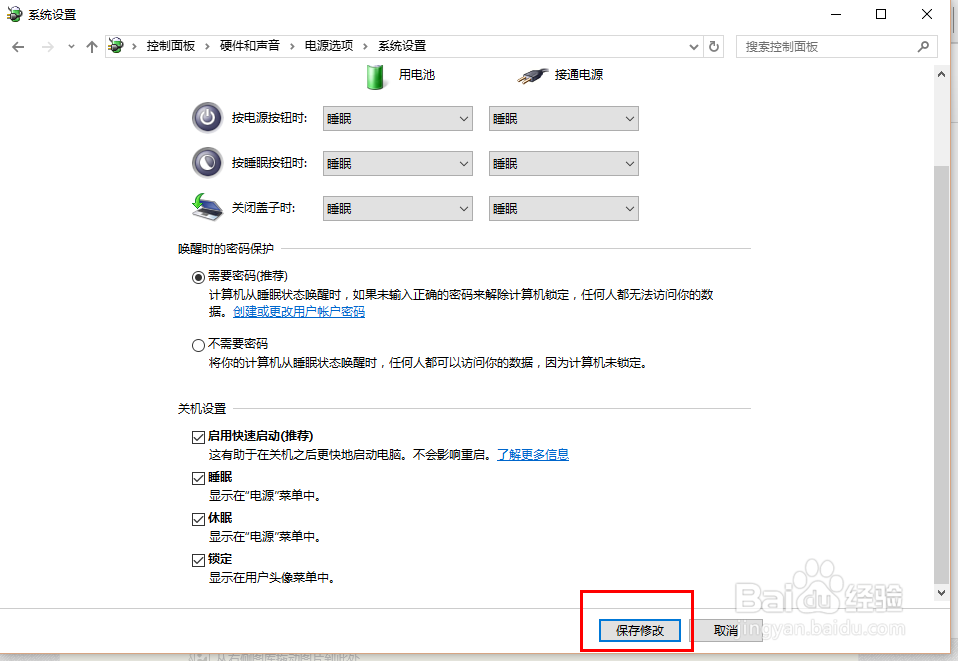The image size is (958, 661).
Task: Click the back navigation arrow
Action: pos(16,45)
